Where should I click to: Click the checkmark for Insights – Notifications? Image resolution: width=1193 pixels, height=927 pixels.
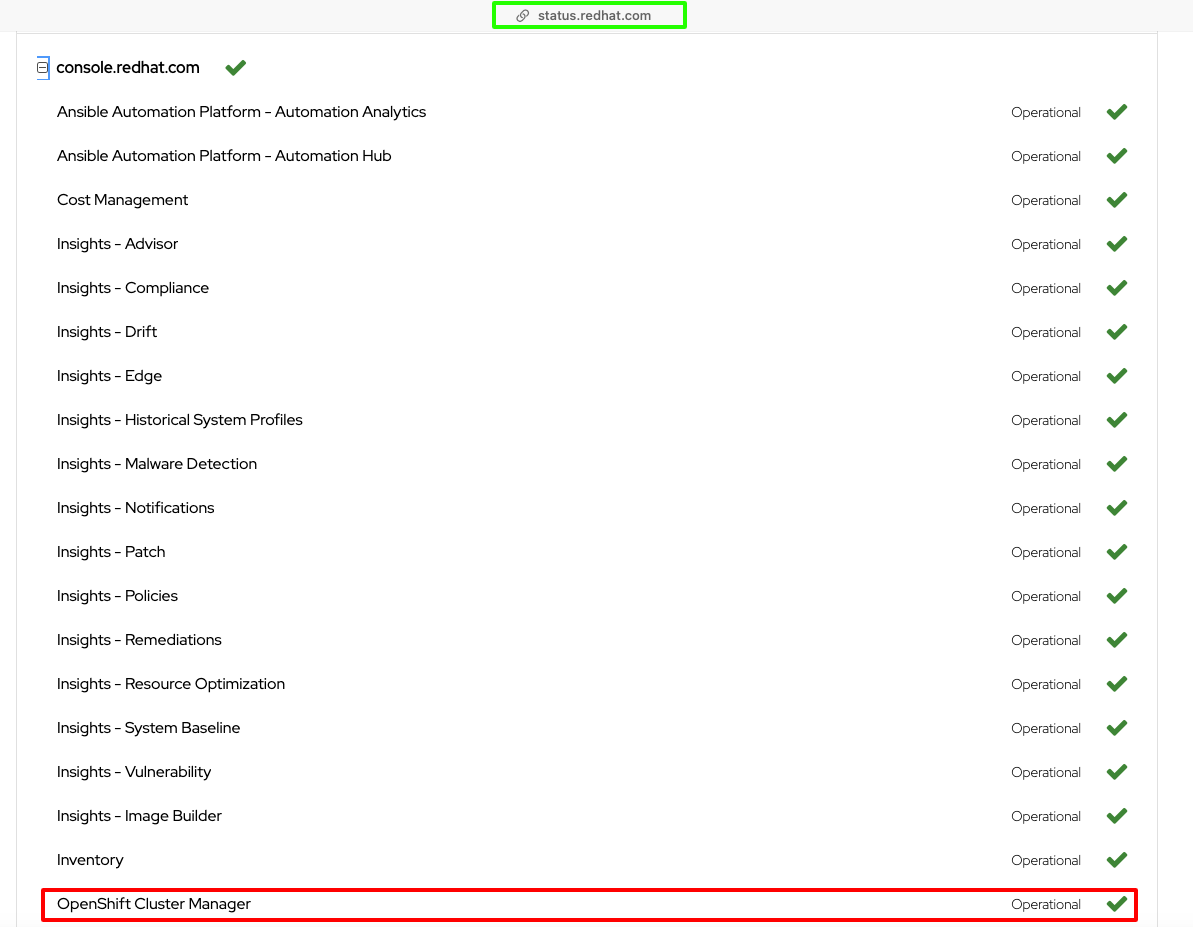pos(1117,508)
